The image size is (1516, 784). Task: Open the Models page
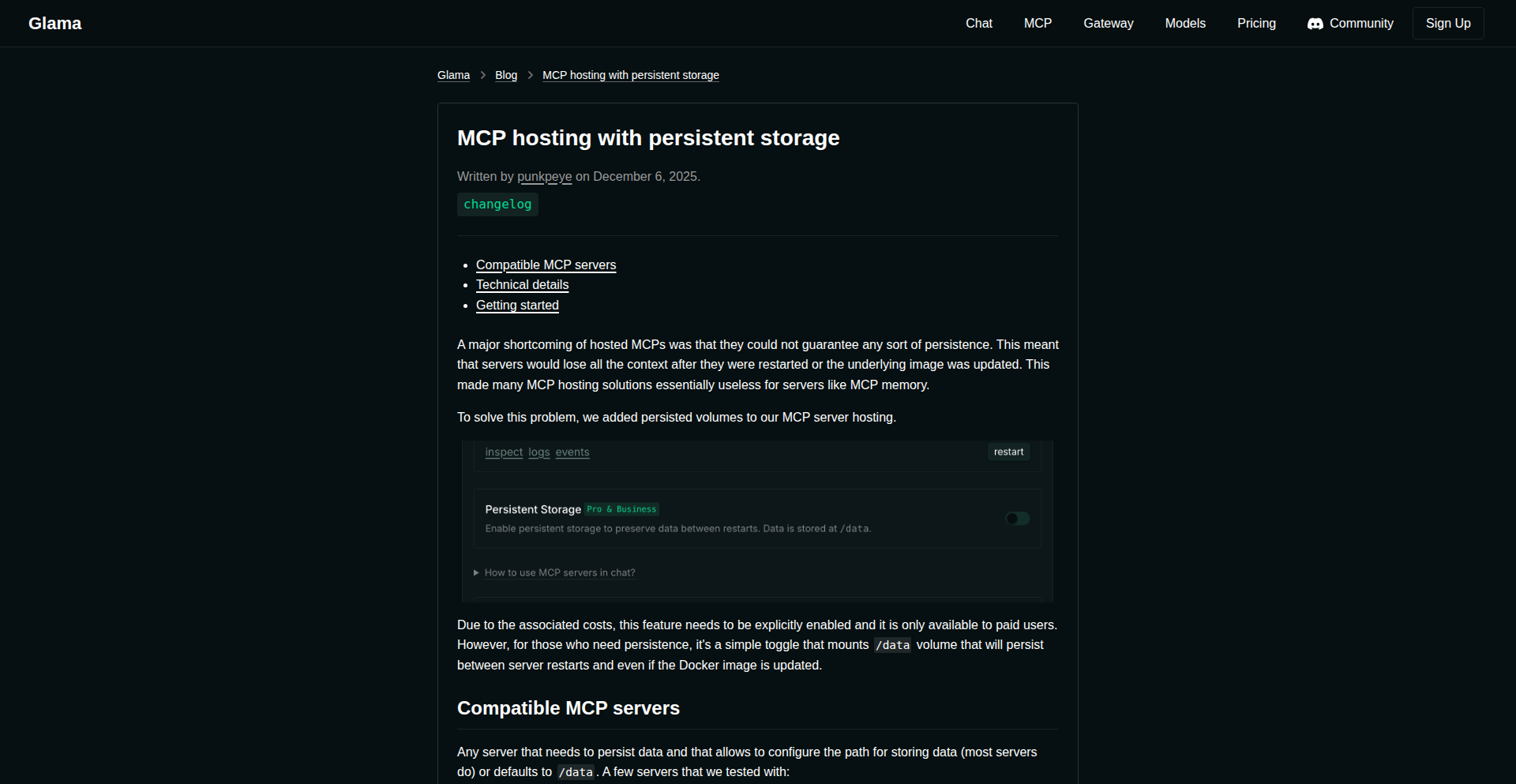coord(1184,23)
